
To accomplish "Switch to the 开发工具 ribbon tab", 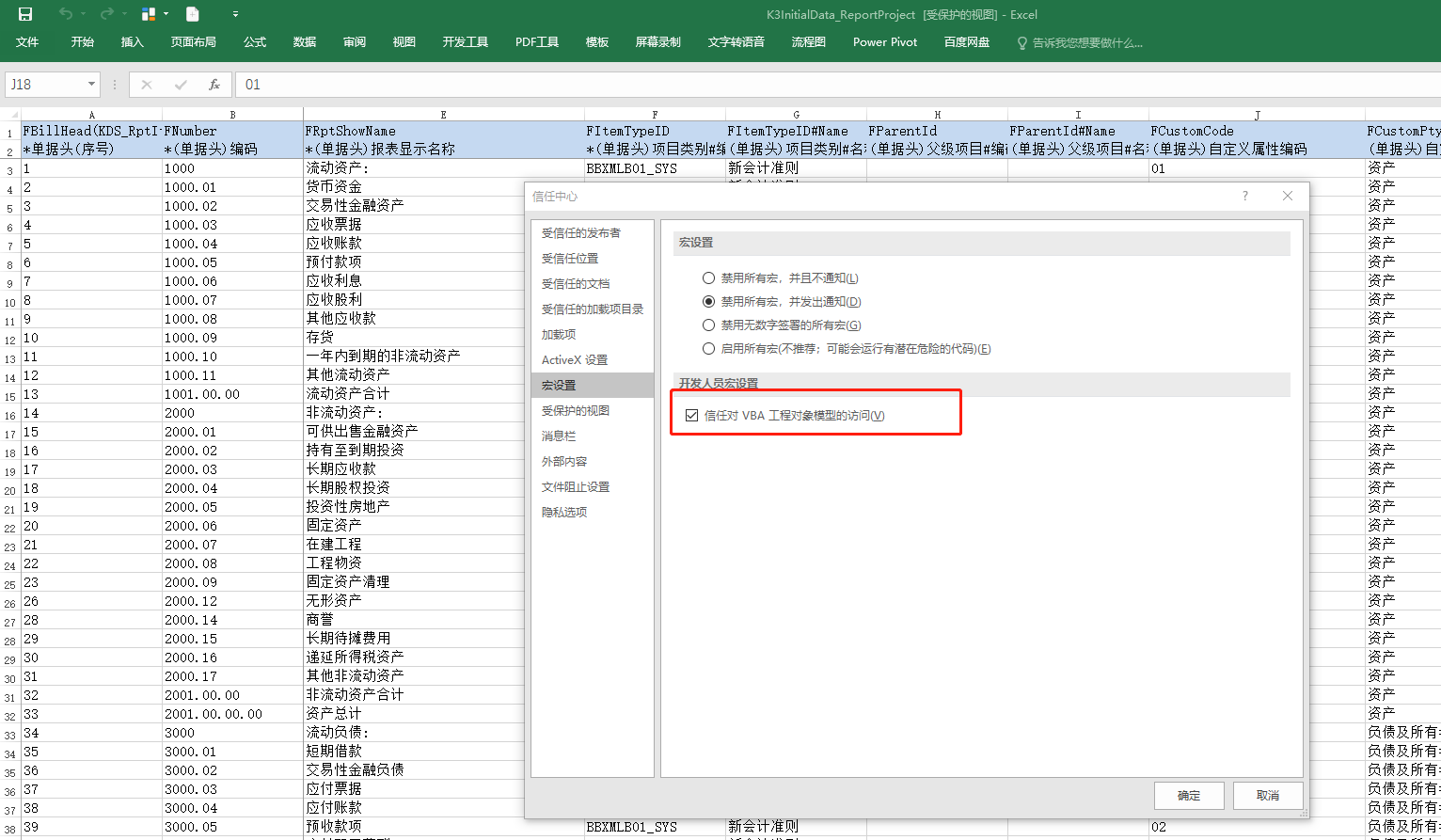I will pos(465,41).
